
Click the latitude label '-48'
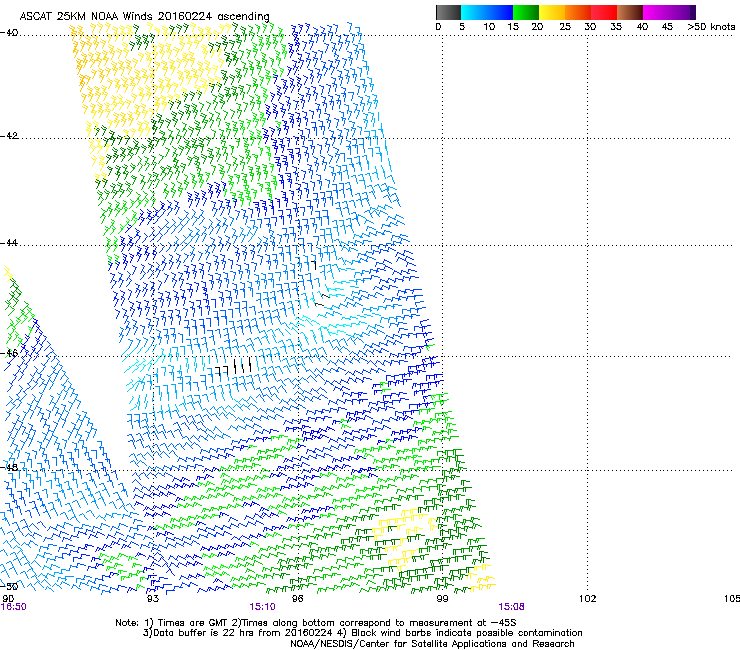click(x=9, y=467)
